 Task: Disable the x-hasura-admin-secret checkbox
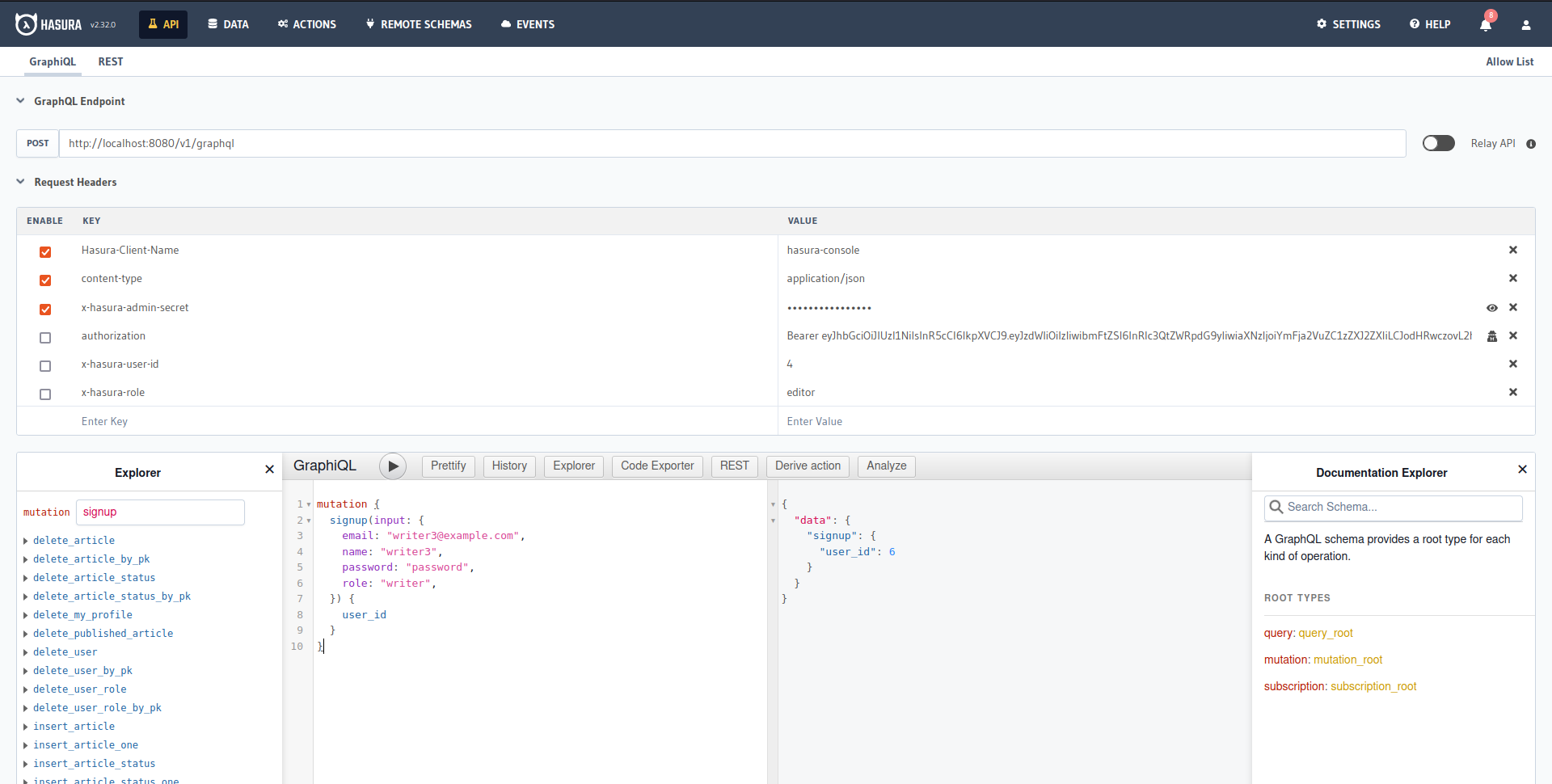tap(45, 310)
